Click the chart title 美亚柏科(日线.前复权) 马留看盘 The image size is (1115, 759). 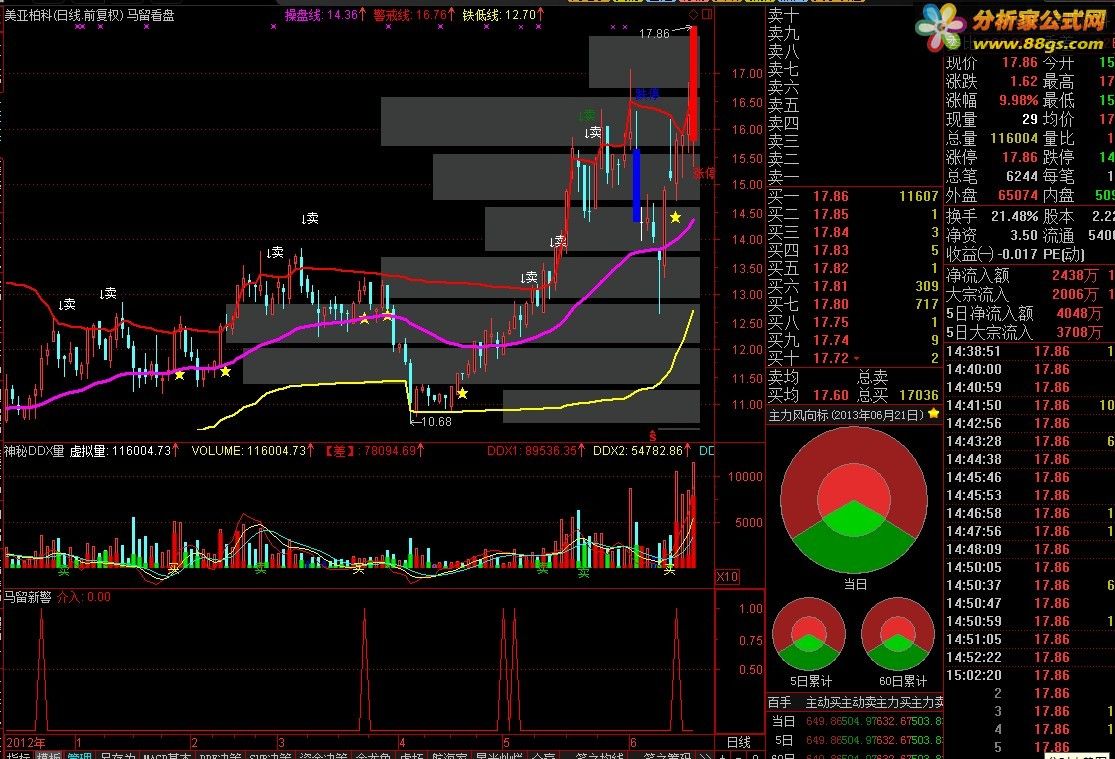click(x=90, y=14)
